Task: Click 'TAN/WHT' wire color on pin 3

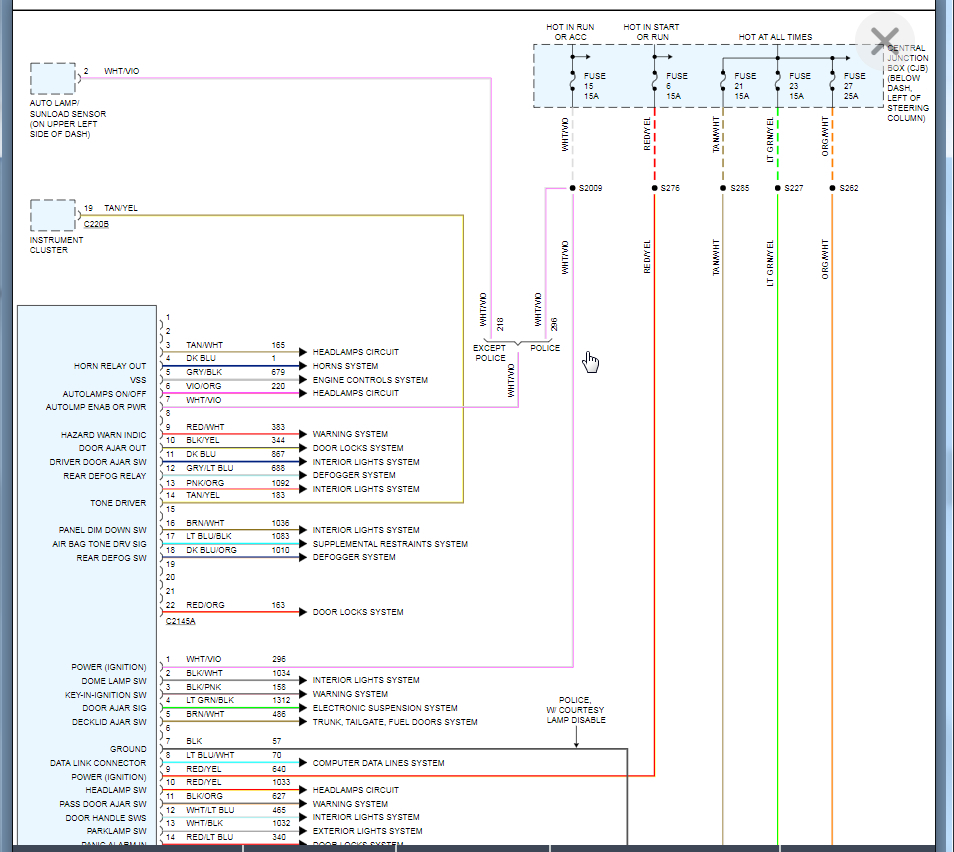Action: (x=204, y=345)
